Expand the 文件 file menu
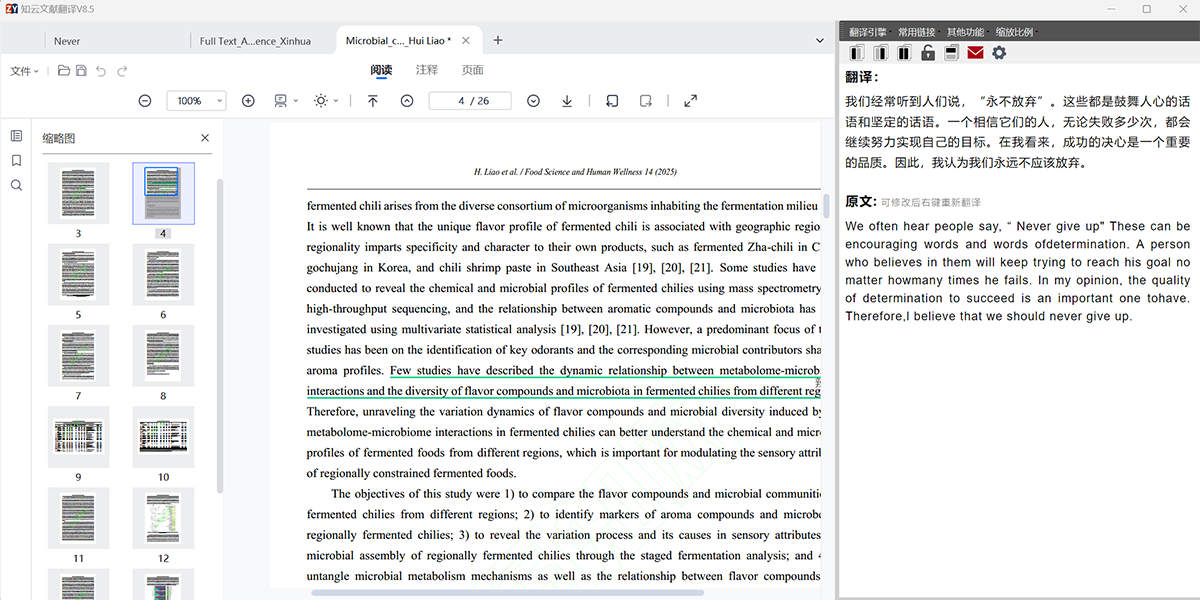The width and height of the screenshot is (1200, 600). (x=24, y=71)
